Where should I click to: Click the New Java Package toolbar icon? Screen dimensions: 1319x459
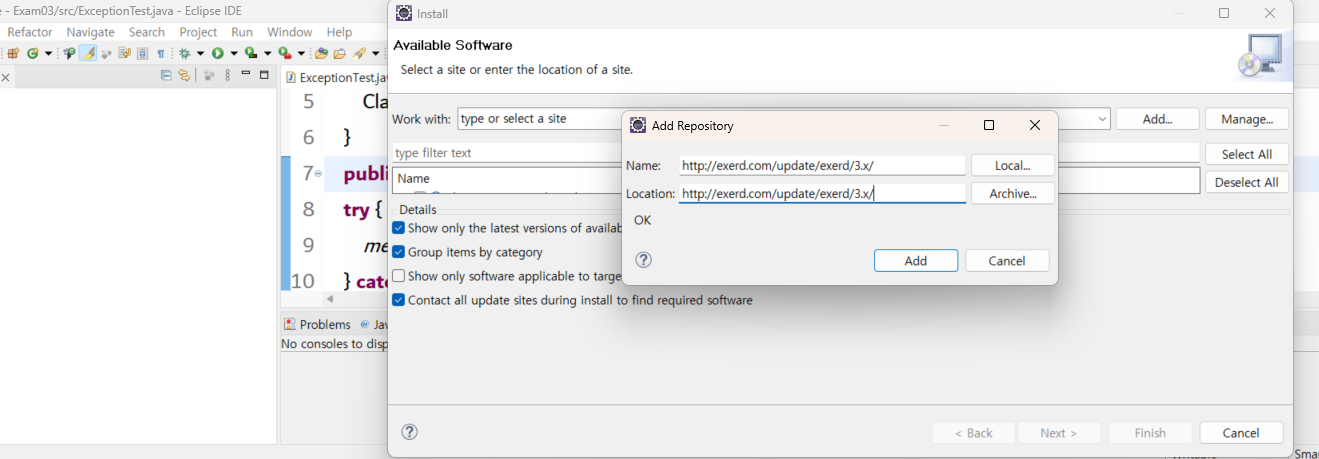(x=13, y=53)
